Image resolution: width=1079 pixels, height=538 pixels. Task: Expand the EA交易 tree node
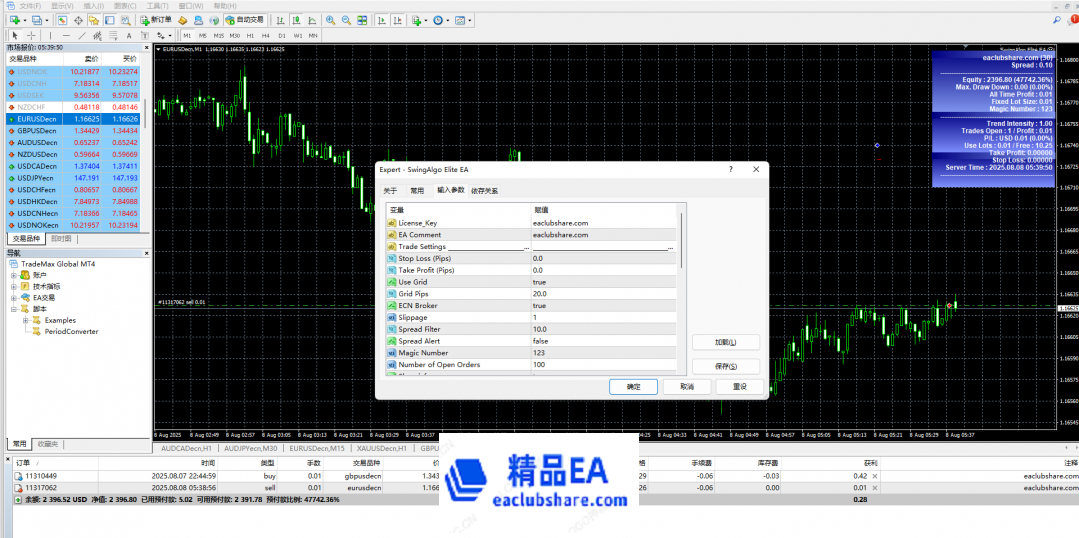click(14, 297)
